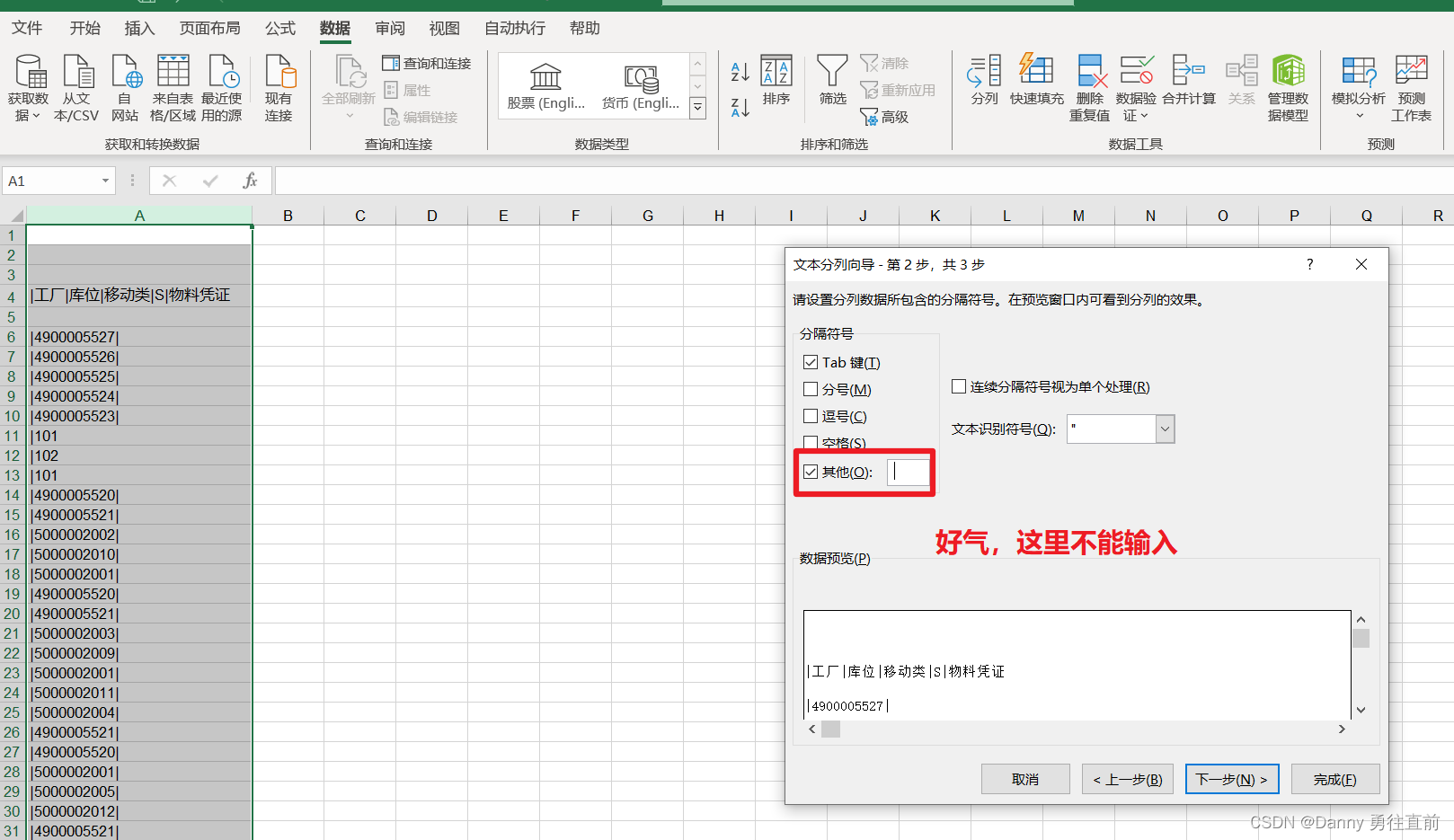Enable 连续分隔符号视为单个处理 checkbox
The width and height of the screenshot is (1454, 840).
pos(959,386)
